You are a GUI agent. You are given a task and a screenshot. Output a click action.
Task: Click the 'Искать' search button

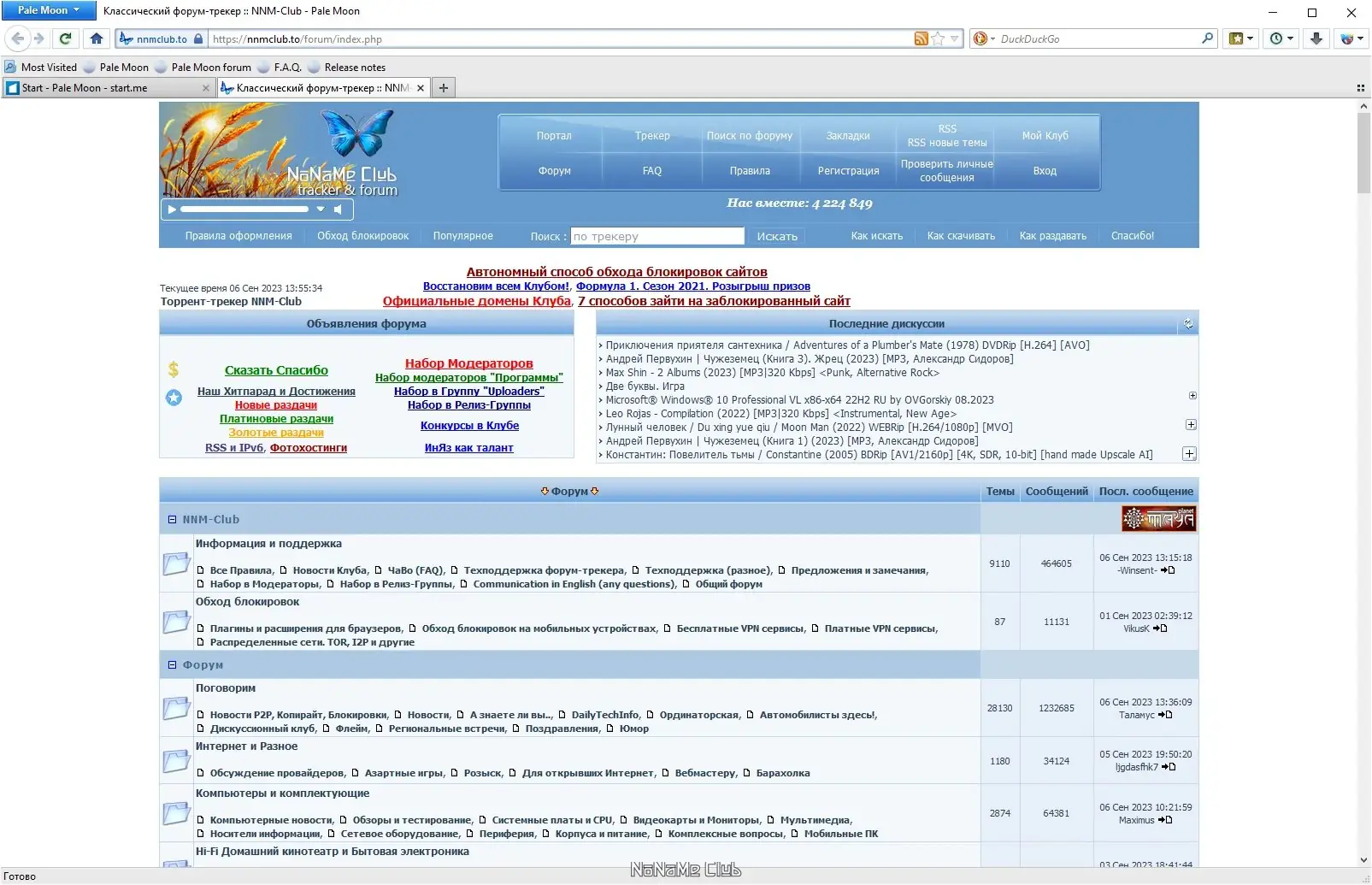click(x=777, y=237)
